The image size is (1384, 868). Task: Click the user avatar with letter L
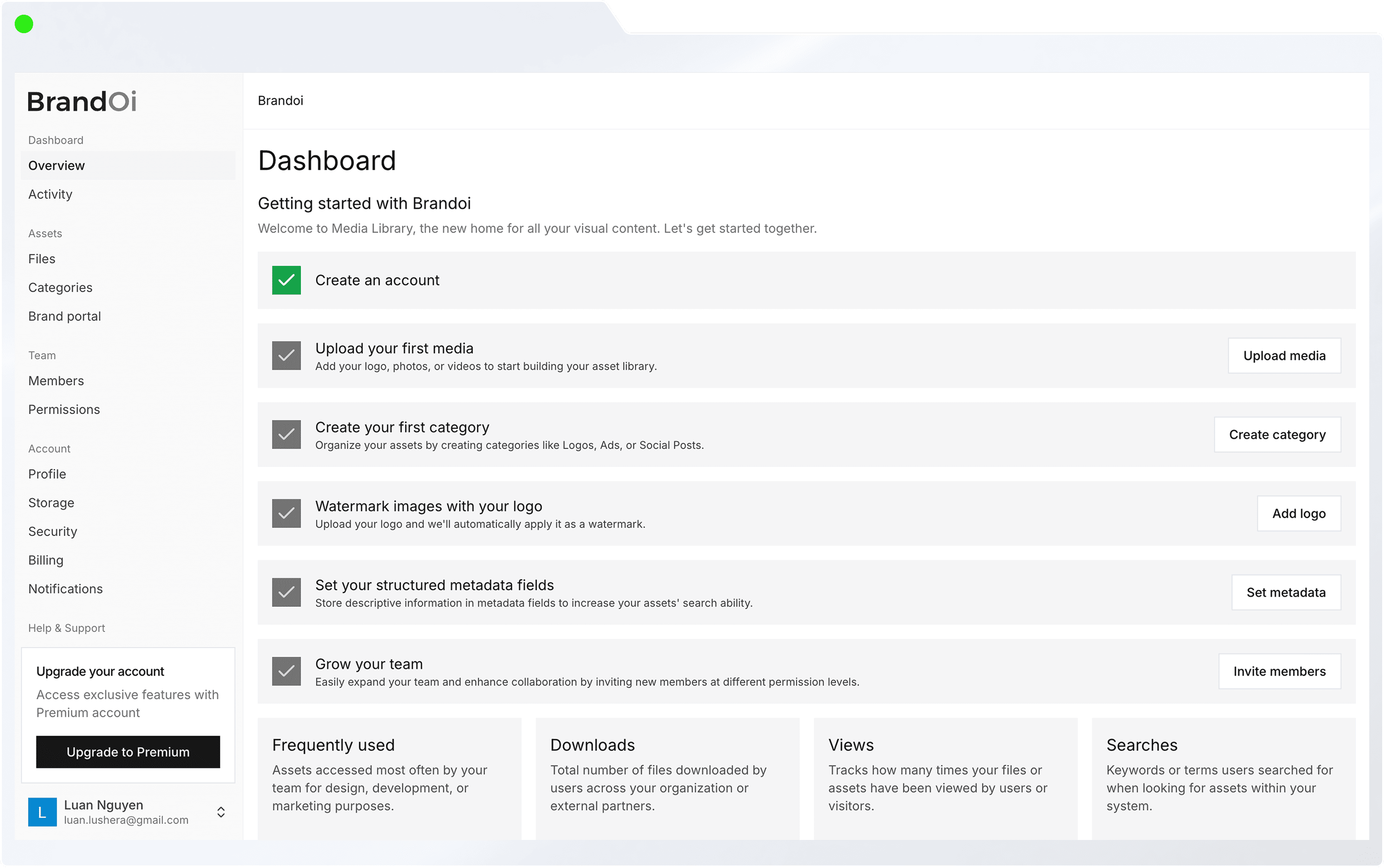click(x=42, y=812)
